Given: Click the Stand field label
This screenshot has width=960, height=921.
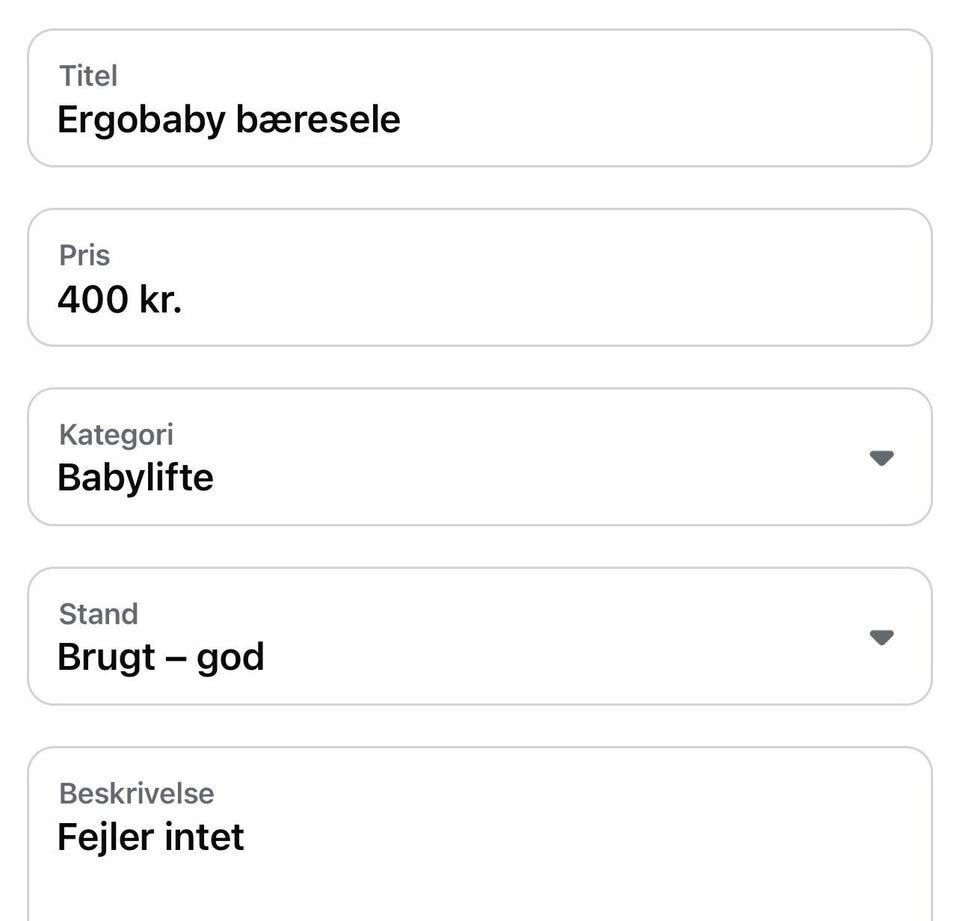Looking at the screenshot, I should (98, 614).
